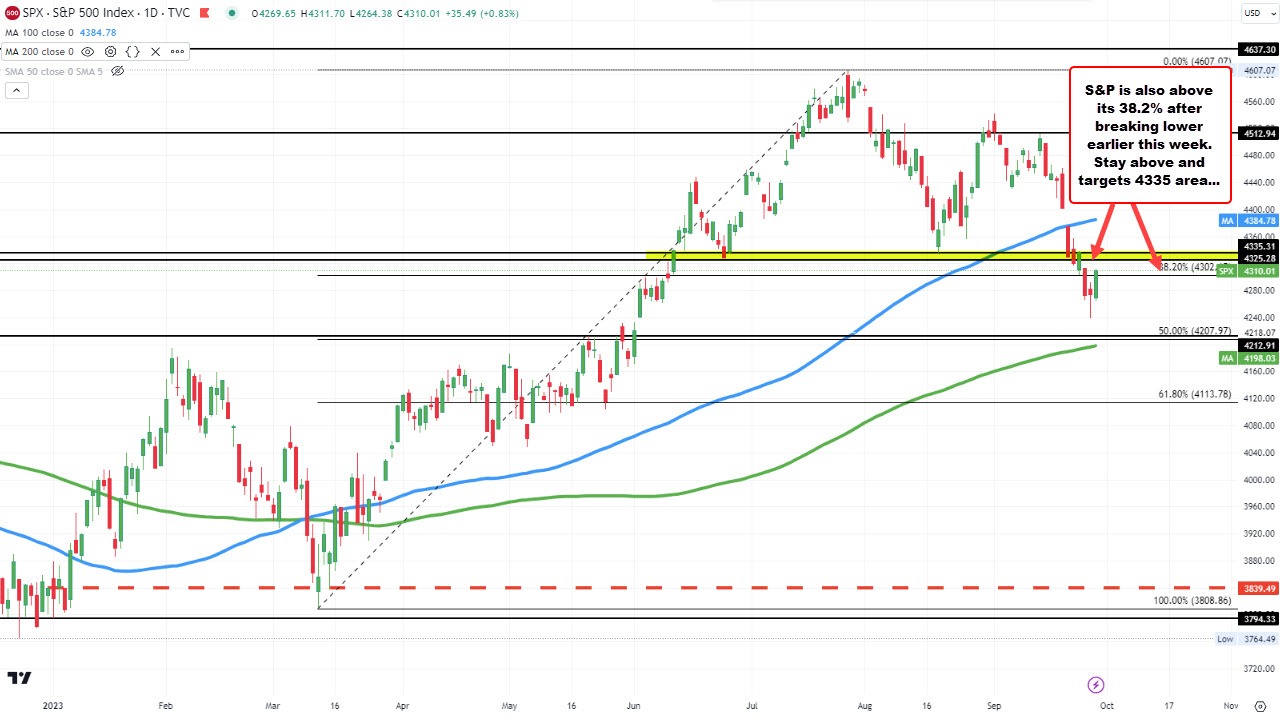This screenshot has width=1280, height=722.
Task: Show hidden SMA 50 via its crossed-eye icon
Action: [x=117, y=71]
